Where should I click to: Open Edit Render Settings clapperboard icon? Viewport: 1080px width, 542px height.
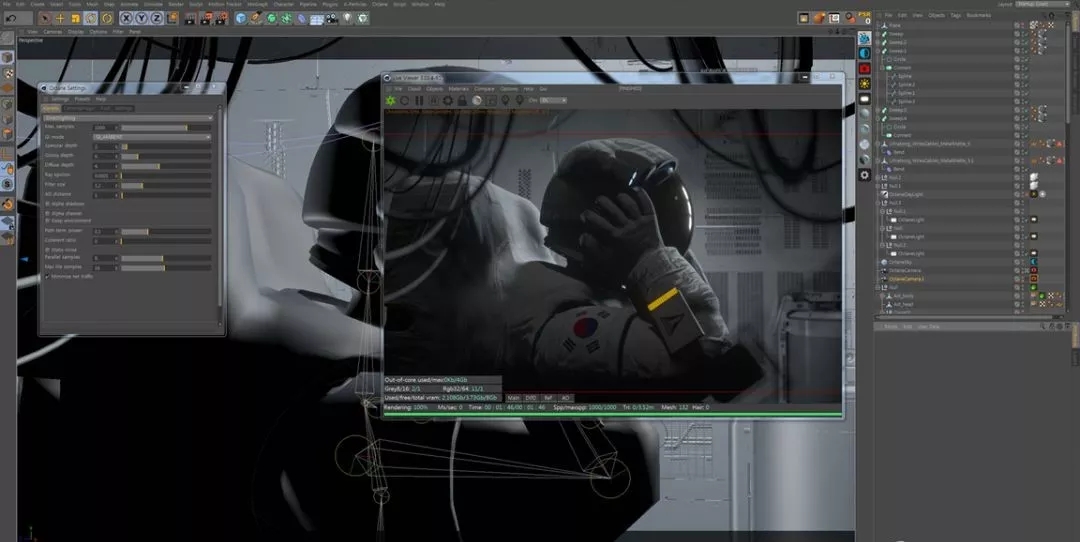pos(222,19)
